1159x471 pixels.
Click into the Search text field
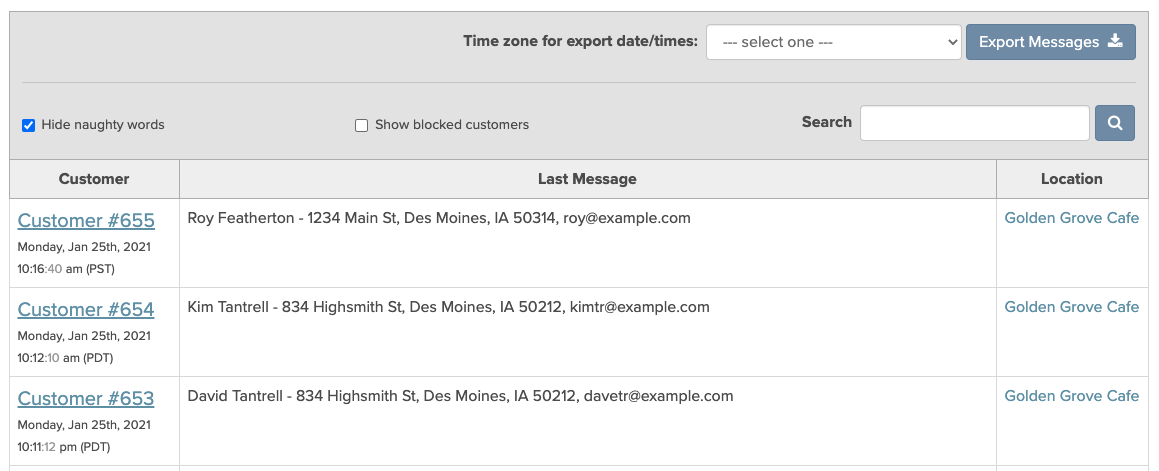pos(974,124)
